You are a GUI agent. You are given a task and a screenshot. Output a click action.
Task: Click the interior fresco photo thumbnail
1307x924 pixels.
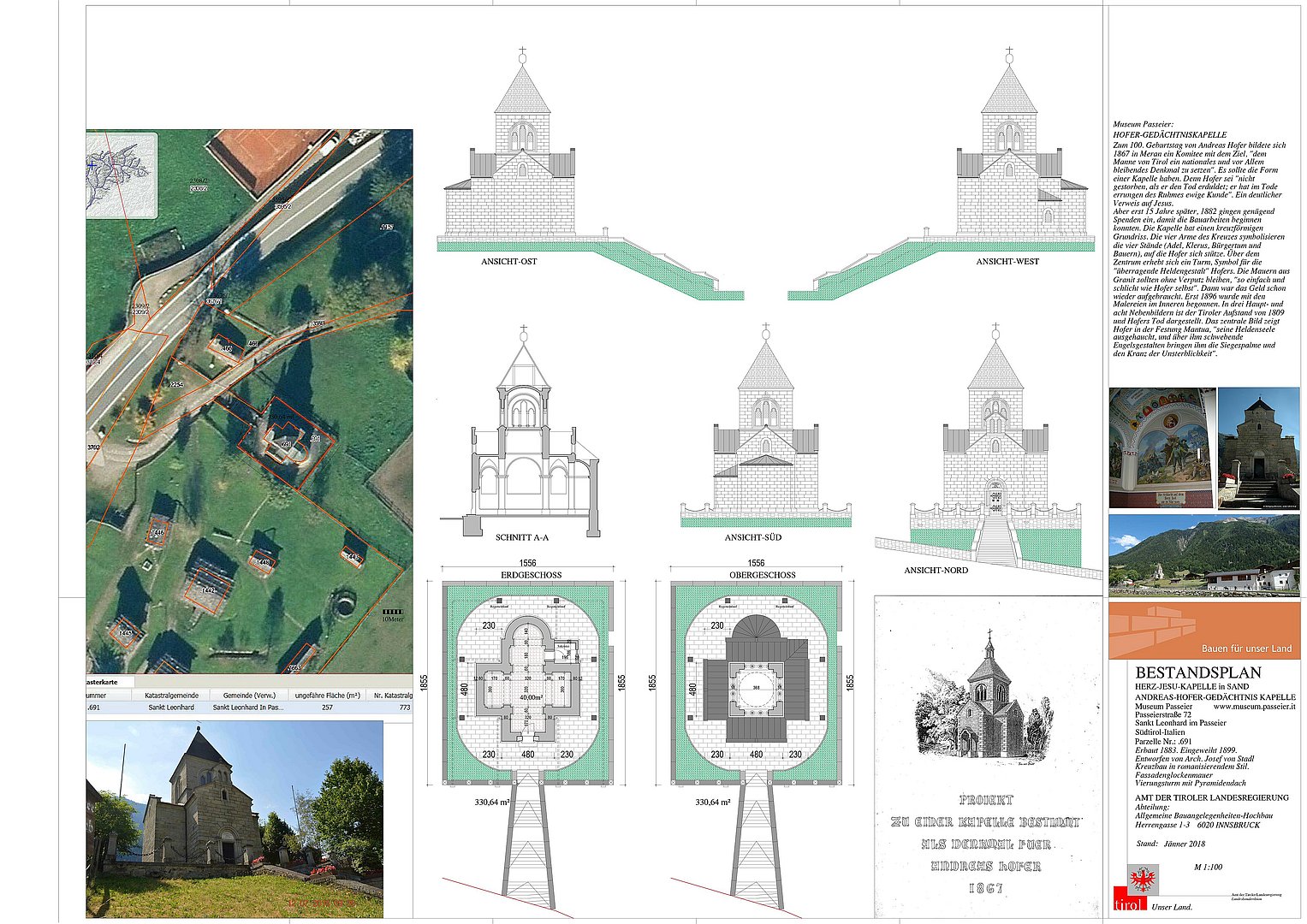tap(1161, 448)
